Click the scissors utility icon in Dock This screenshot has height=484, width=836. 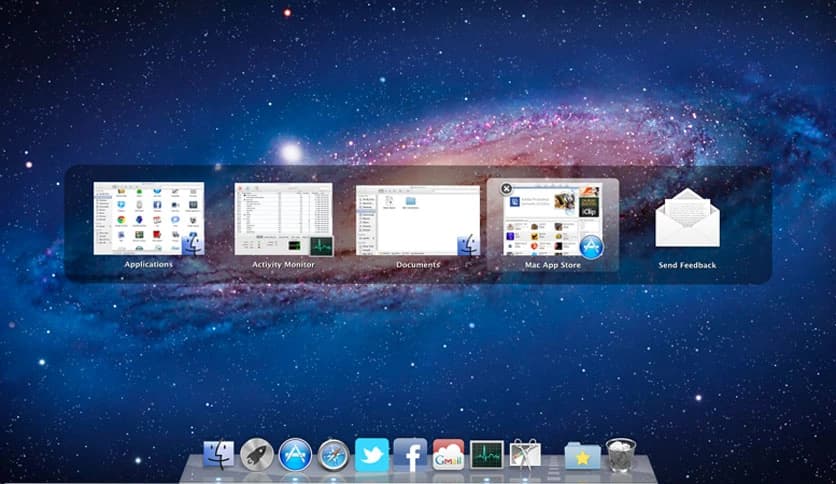click(x=525, y=455)
